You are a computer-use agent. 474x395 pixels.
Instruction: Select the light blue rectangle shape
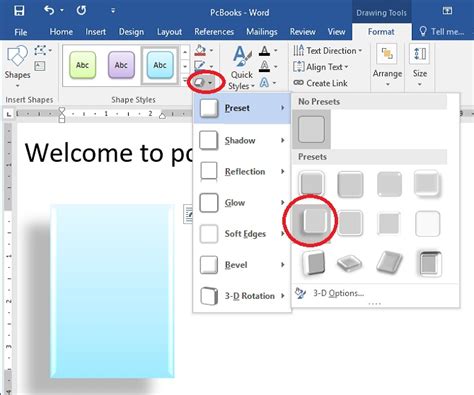[112, 291]
